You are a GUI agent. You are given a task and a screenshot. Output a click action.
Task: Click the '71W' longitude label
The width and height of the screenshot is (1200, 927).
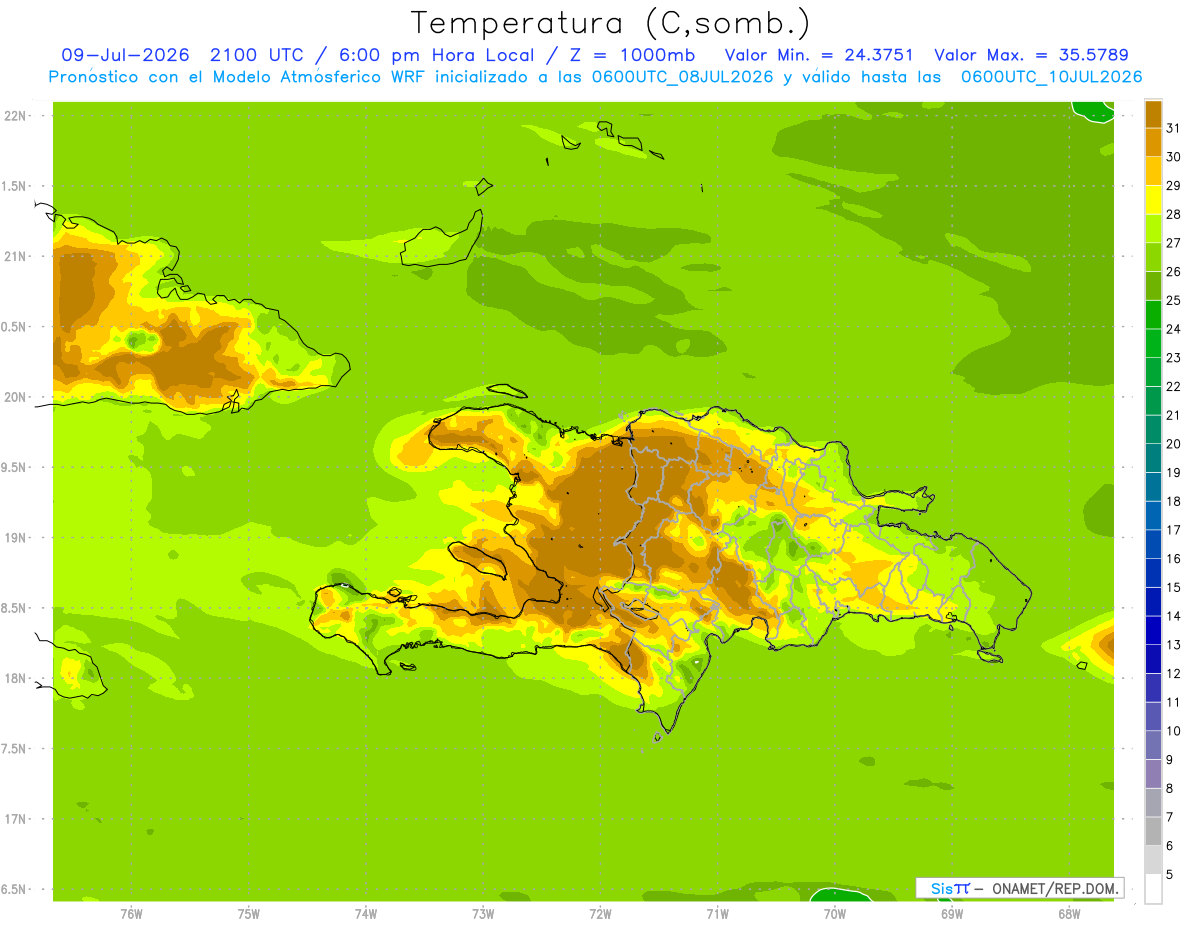pyautogui.click(x=717, y=914)
